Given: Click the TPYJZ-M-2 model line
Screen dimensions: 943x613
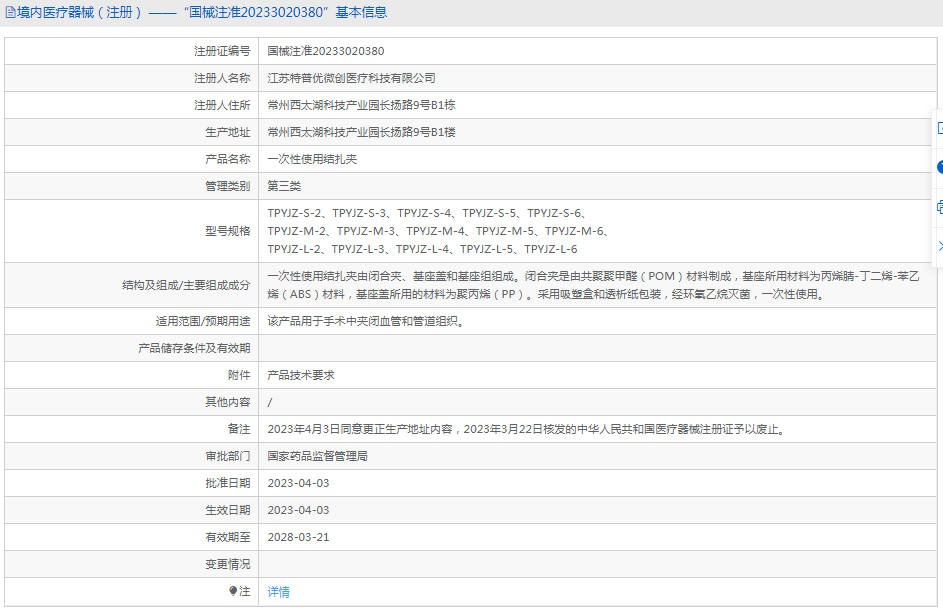Looking at the screenshot, I should pyautogui.click(x=438, y=231).
